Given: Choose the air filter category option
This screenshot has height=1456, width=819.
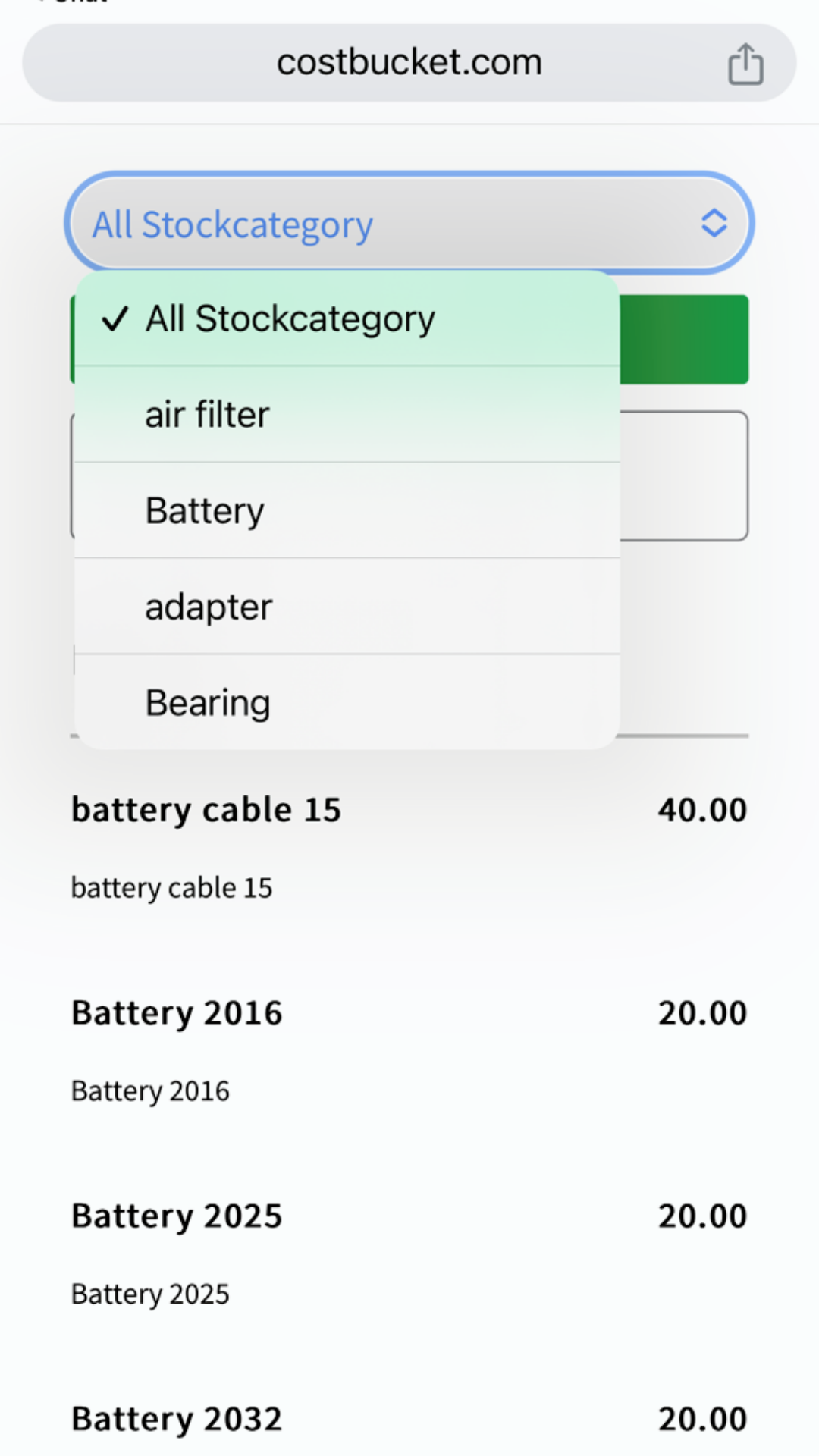Looking at the screenshot, I should coord(207,415).
